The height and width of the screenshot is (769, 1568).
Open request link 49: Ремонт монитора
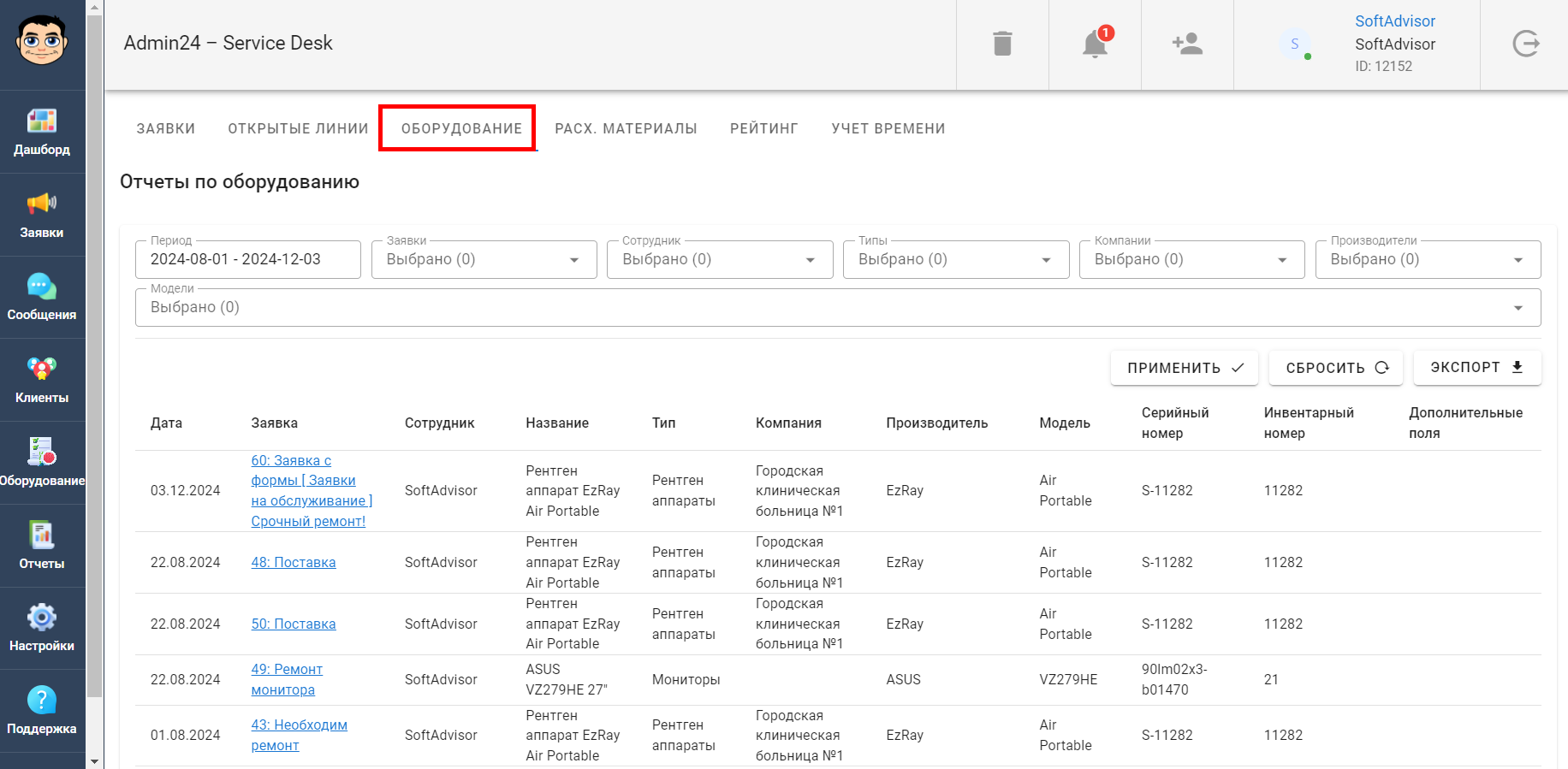pyautogui.click(x=287, y=679)
